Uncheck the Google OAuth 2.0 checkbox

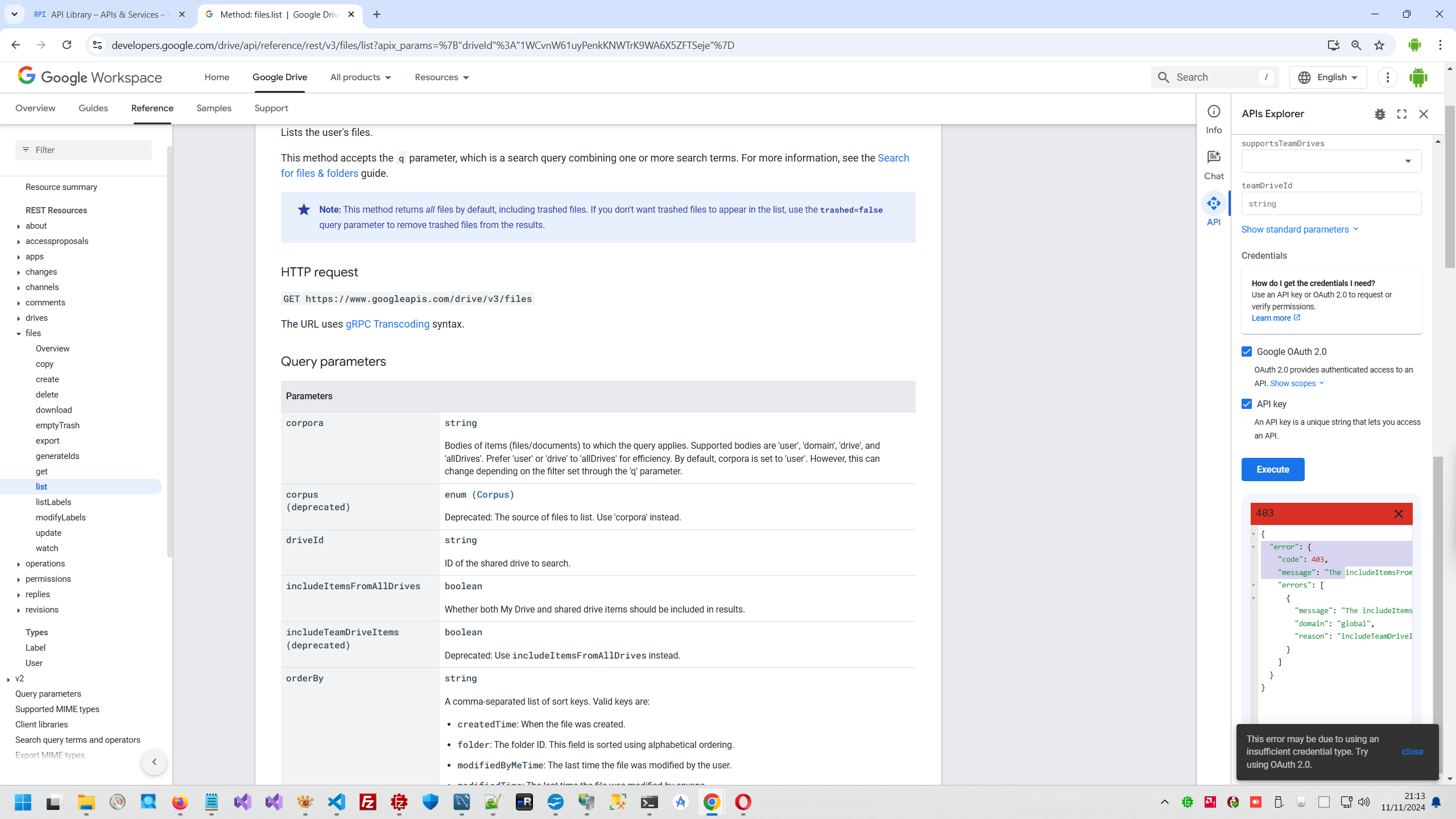1247,351
